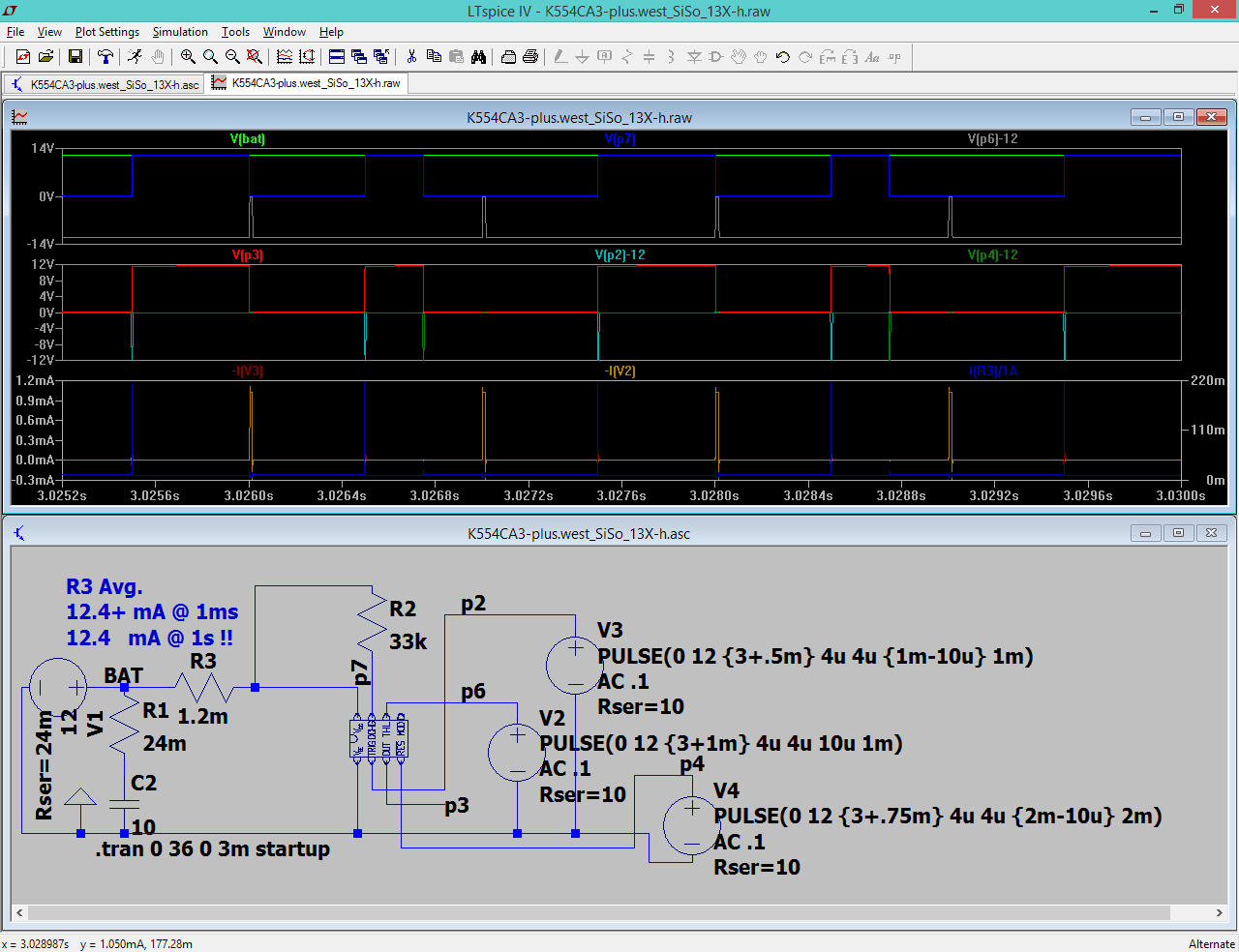Image resolution: width=1239 pixels, height=952 pixels.
Task: Run the simulation with the running-man icon
Action: [136, 57]
